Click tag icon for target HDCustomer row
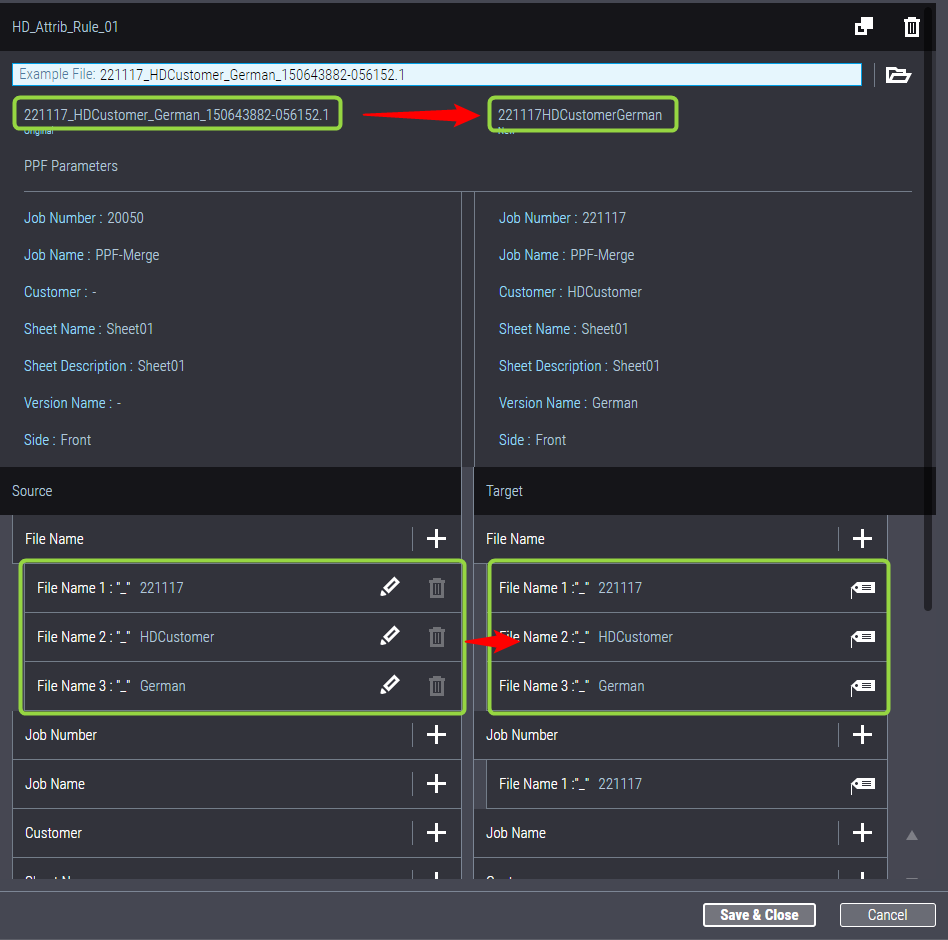 tap(862, 637)
